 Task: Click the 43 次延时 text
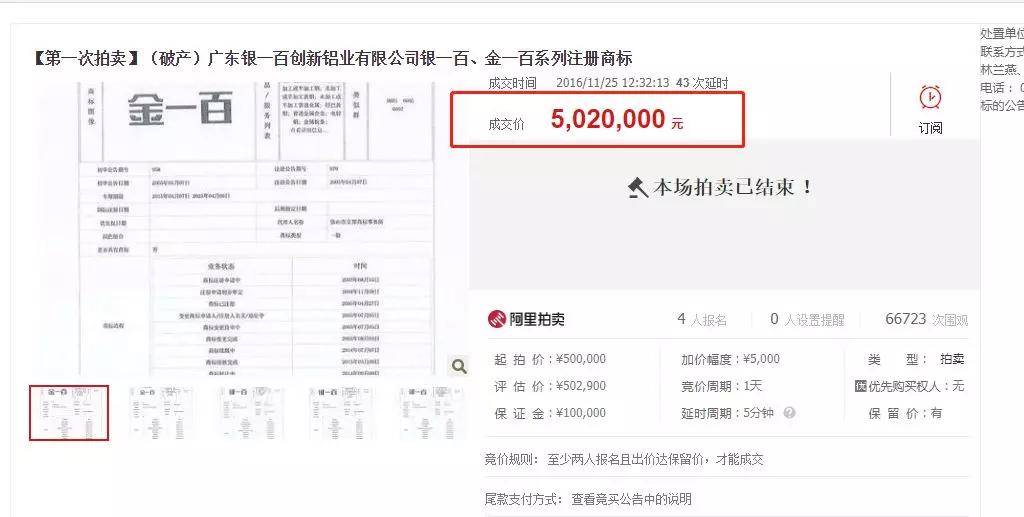point(702,83)
